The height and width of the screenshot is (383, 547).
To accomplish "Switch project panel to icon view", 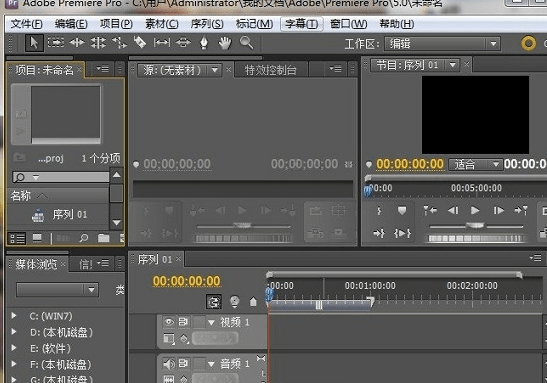I will point(37,238).
